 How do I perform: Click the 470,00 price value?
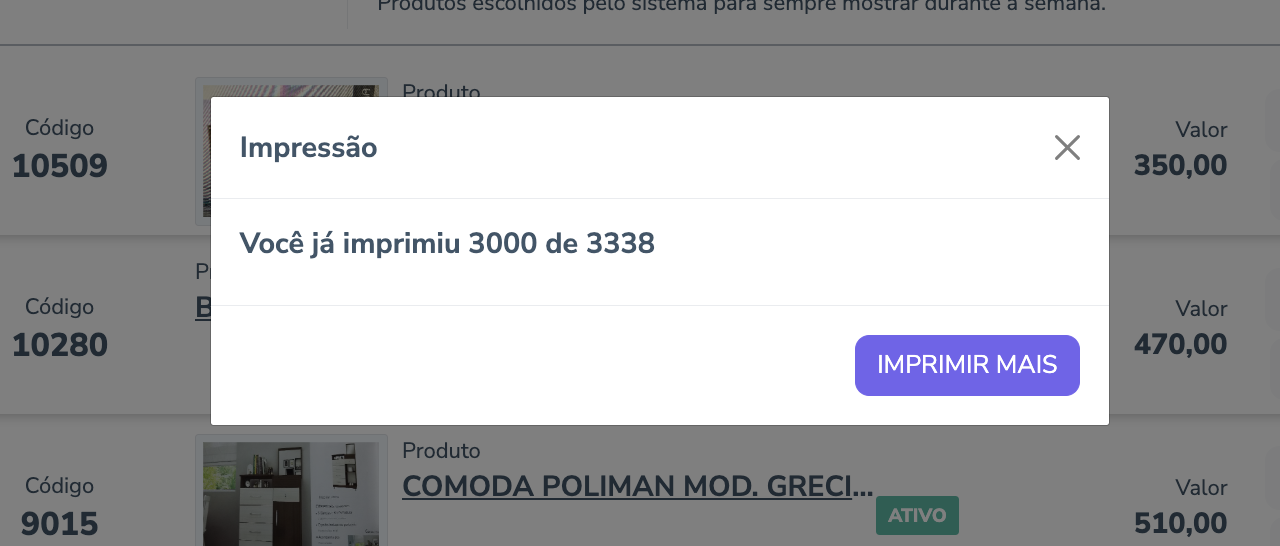coord(1180,345)
